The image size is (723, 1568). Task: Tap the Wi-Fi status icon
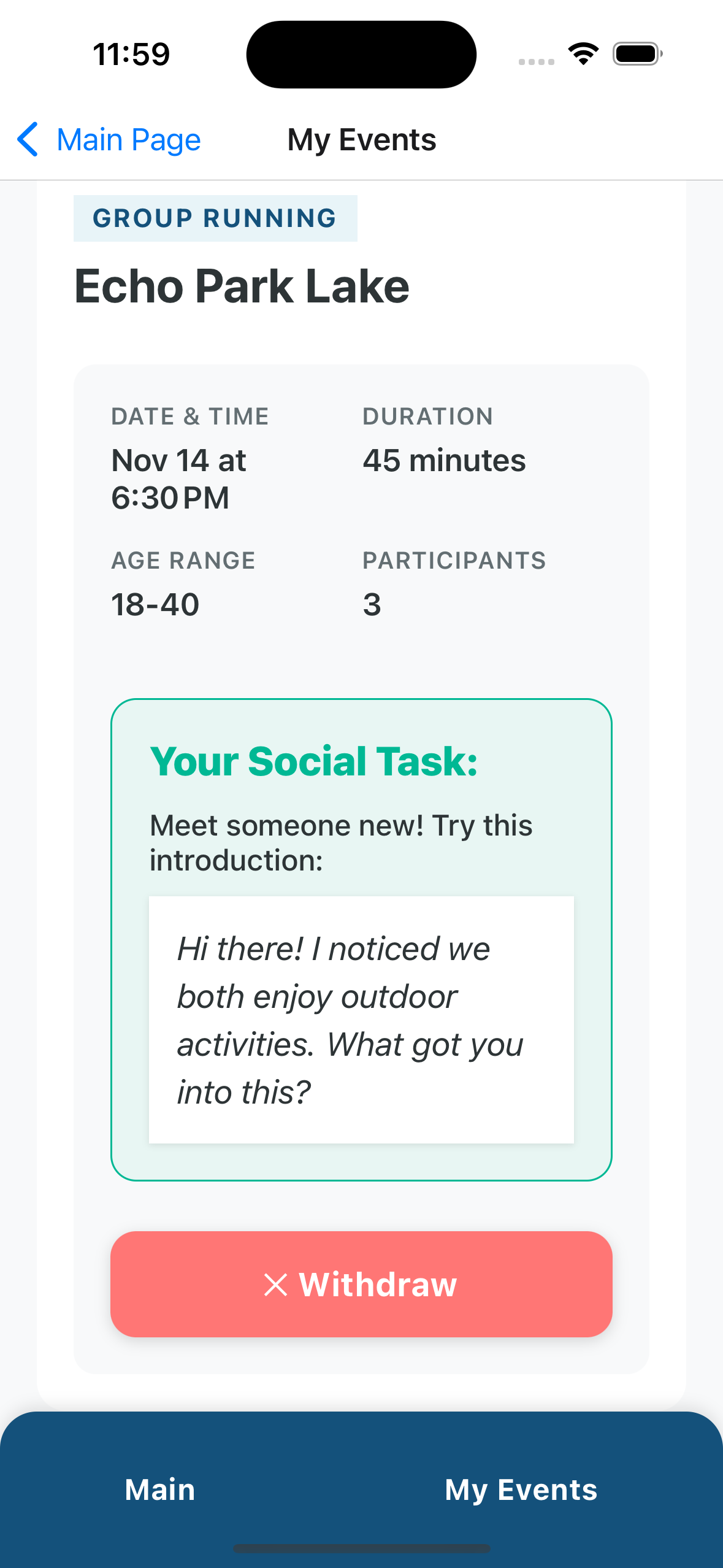[x=583, y=54]
